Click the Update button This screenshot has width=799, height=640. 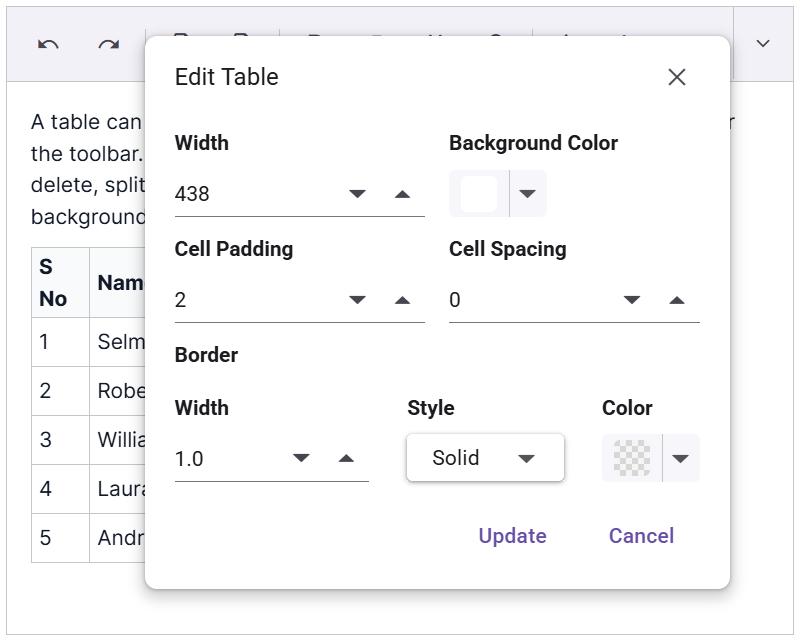tap(513, 536)
